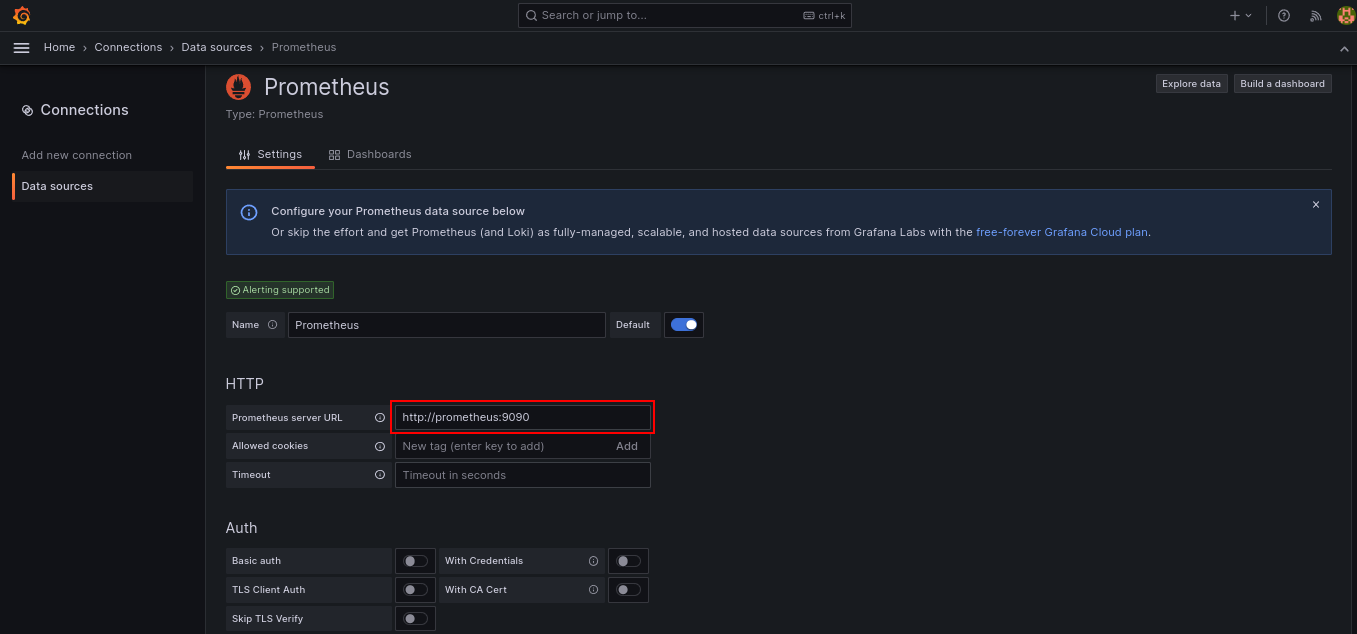The height and width of the screenshot is (634, 1357).
Task: Enable the Skip TLS Verify switch
Action: click(415, 619)
